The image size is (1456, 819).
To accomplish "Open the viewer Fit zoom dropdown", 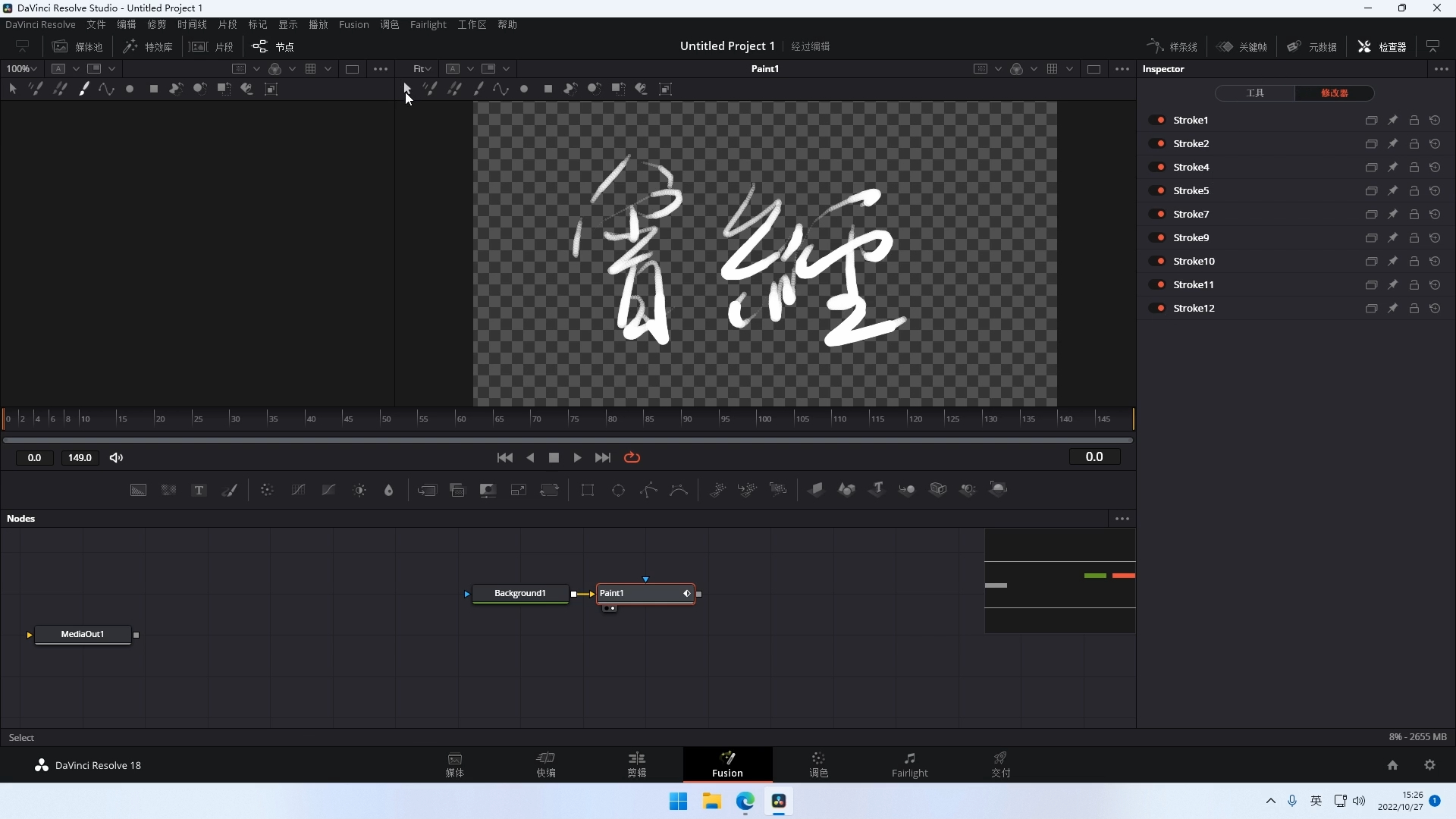I will point(424,68).
